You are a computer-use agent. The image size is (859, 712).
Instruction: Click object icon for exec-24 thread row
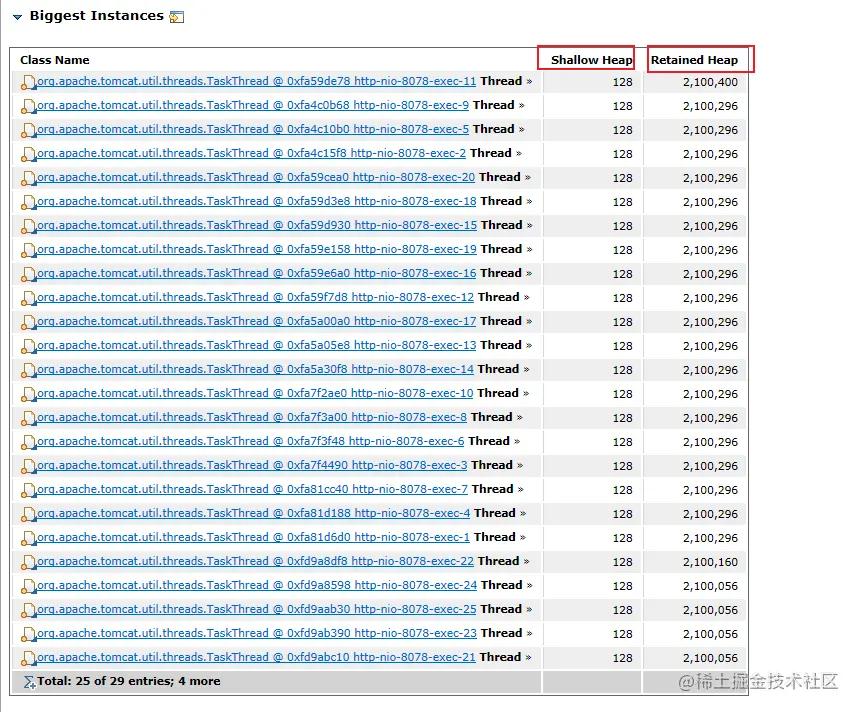[x=28, y=587]
